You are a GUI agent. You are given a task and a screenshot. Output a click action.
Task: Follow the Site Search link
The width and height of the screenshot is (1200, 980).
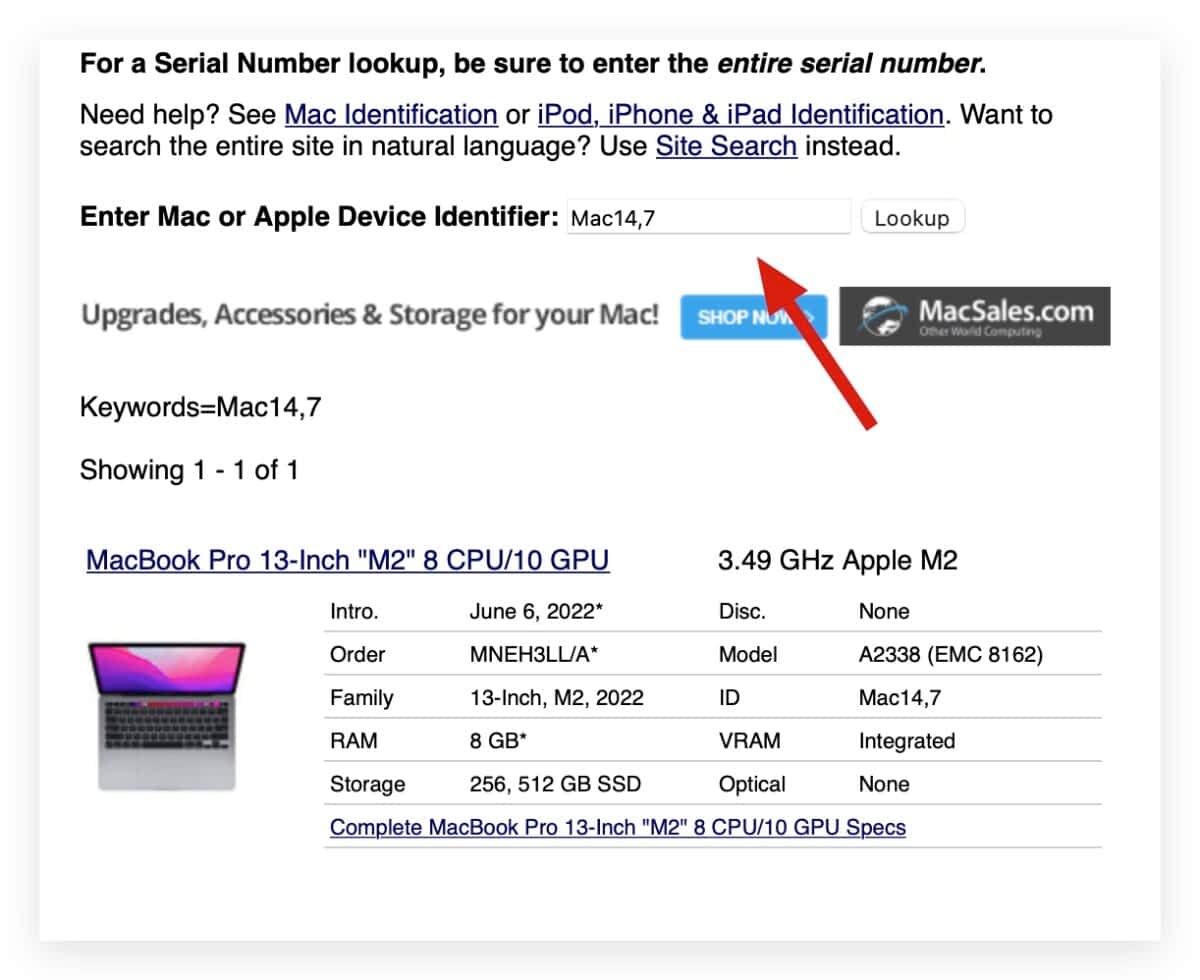[726, 147]
